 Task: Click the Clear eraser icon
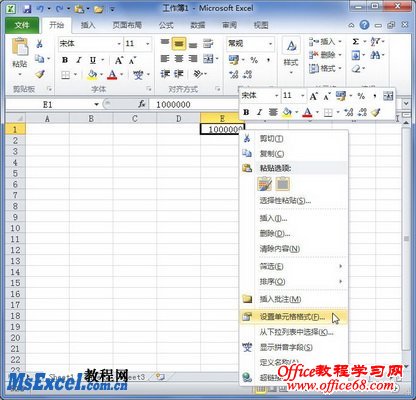click(356, 69)
